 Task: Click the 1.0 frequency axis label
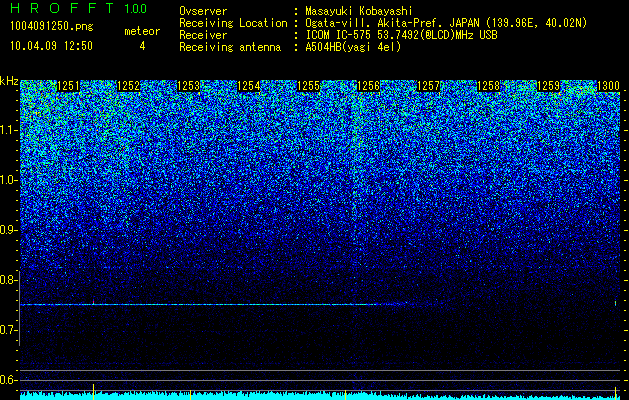tap(8, 180)
